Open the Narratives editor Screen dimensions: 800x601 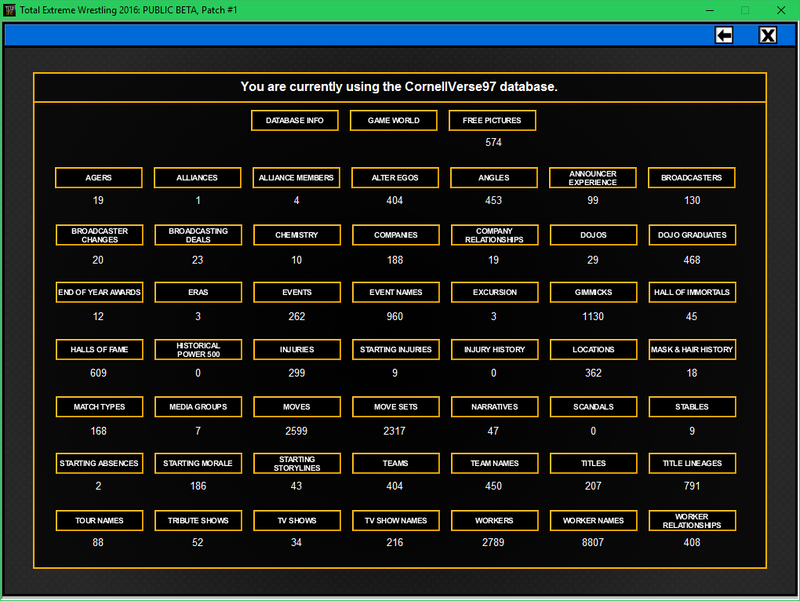point(495,407)
